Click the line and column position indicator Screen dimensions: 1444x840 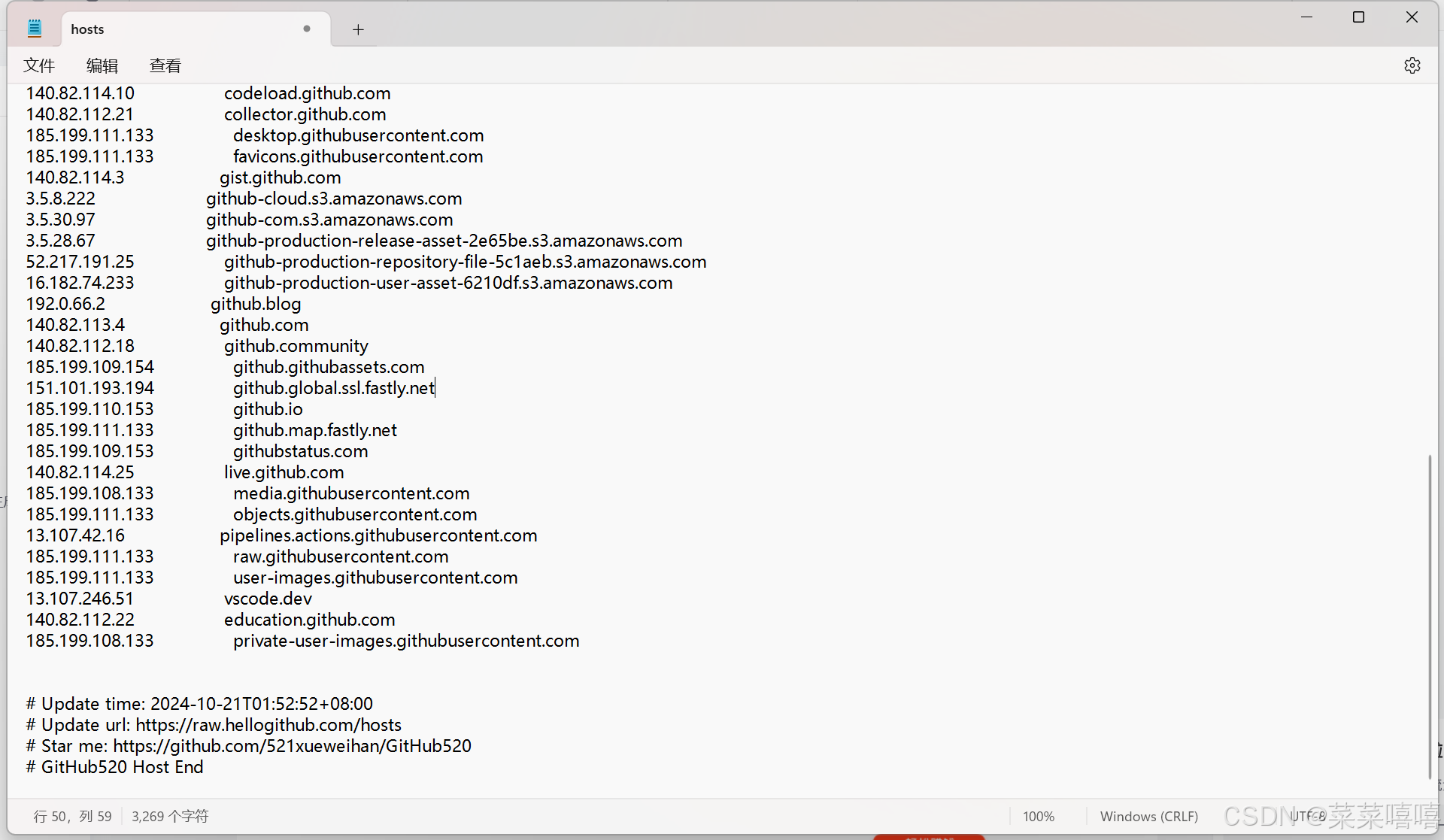73,816
